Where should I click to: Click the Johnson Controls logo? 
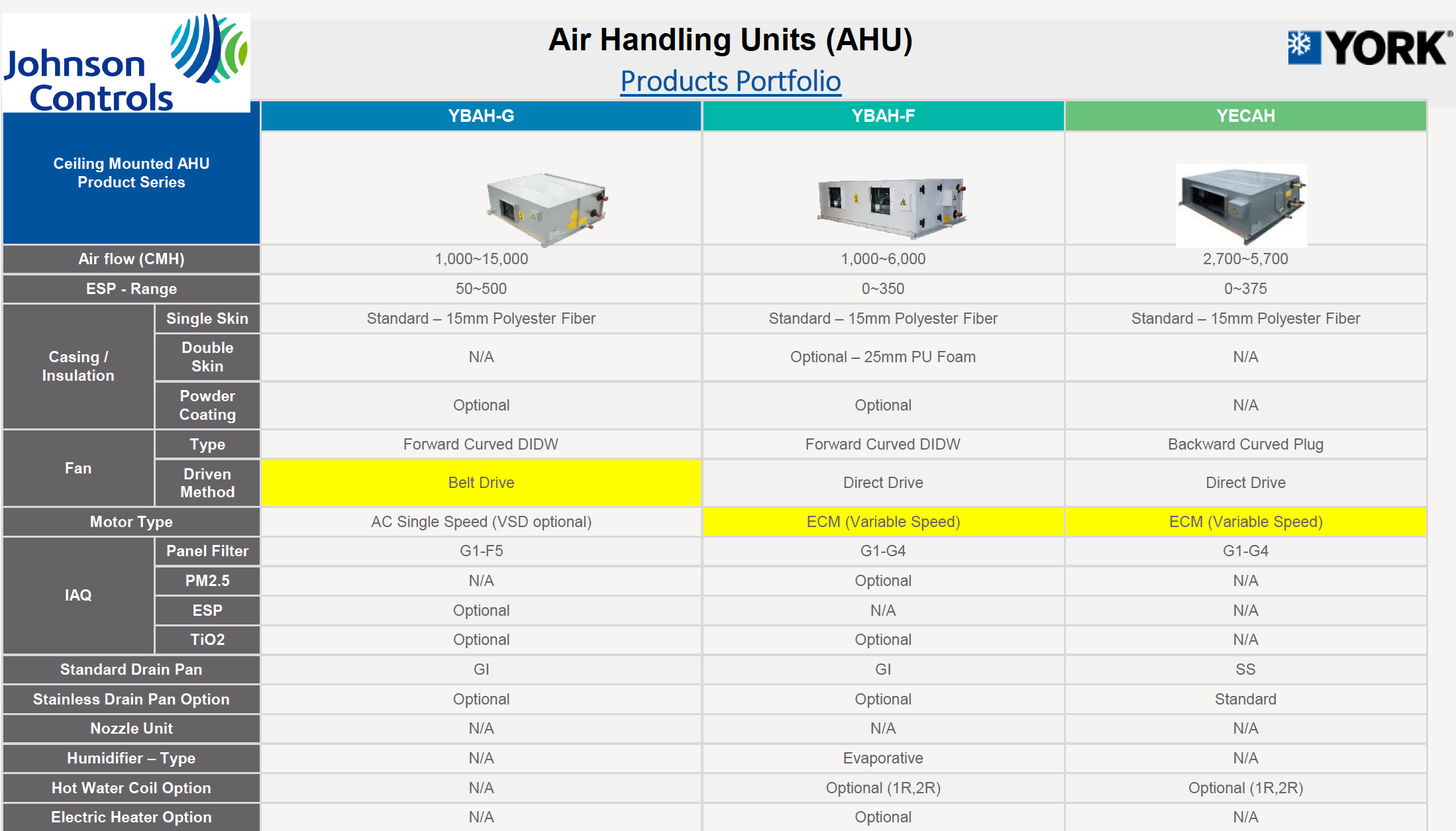click(x=126, y=63)
